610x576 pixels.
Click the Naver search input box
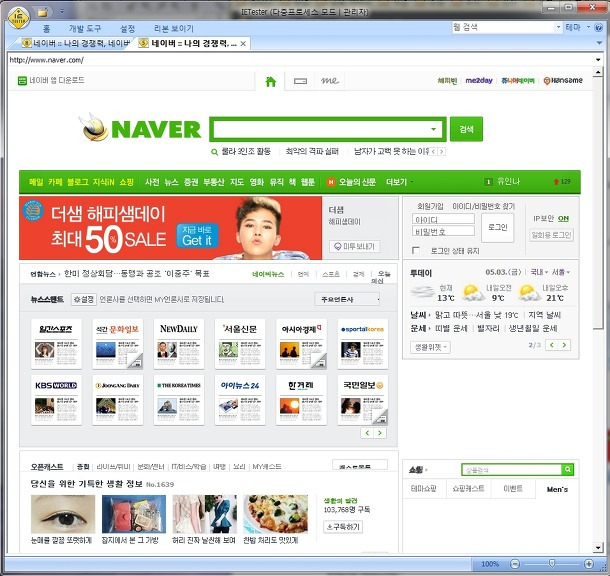pos(321,129)
